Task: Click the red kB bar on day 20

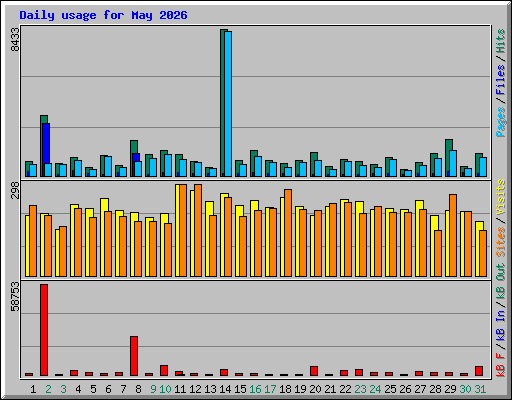Action: click(x=314, y=371)
